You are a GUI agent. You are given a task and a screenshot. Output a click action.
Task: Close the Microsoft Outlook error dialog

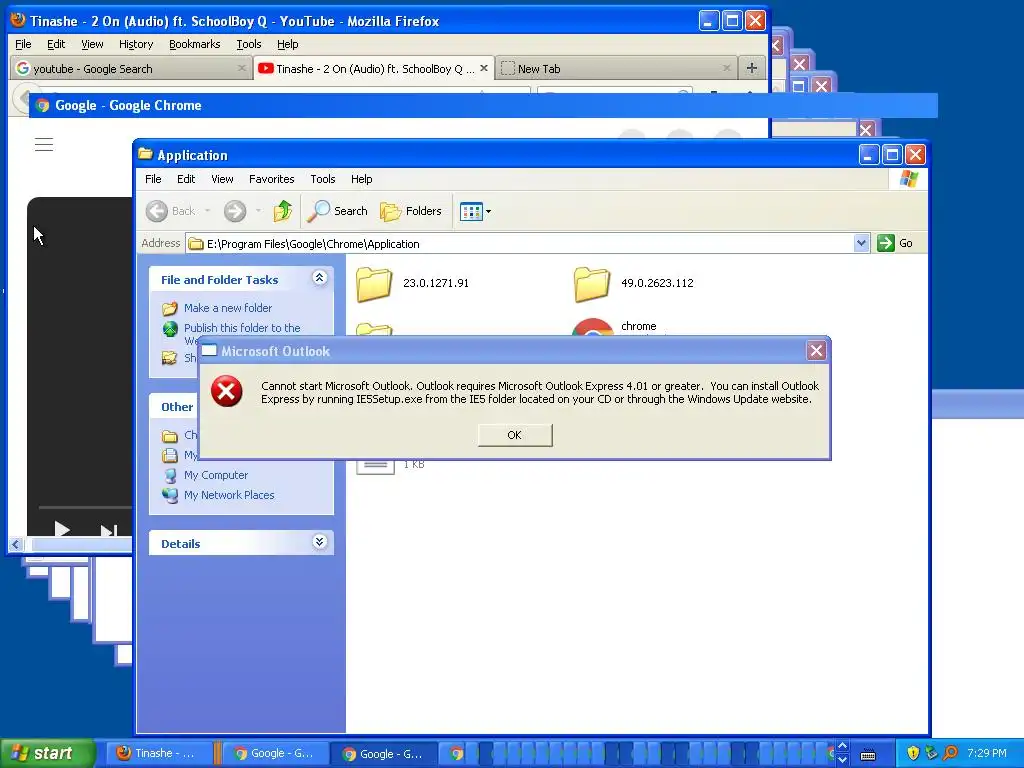click(x=816, y=351)
